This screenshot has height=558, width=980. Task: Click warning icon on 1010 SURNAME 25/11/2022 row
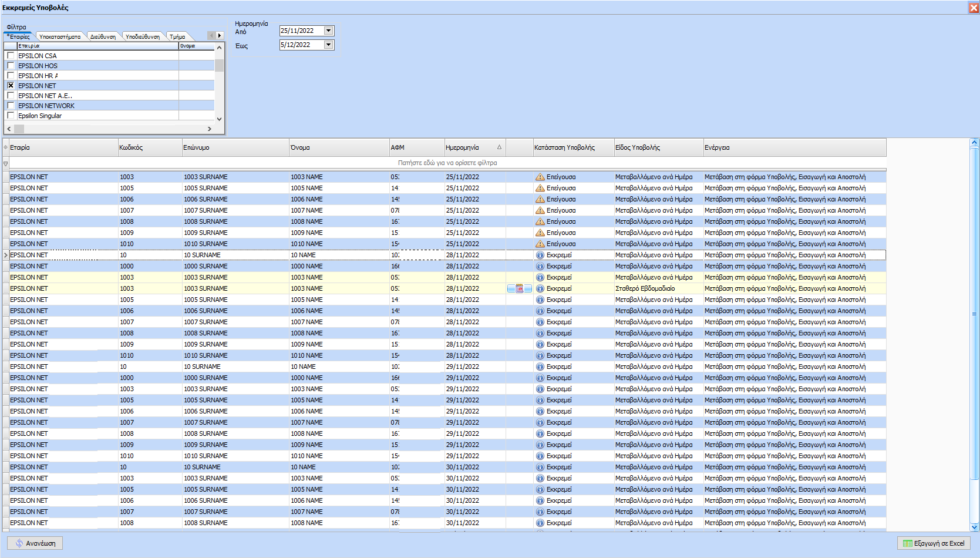pos(540,244)
